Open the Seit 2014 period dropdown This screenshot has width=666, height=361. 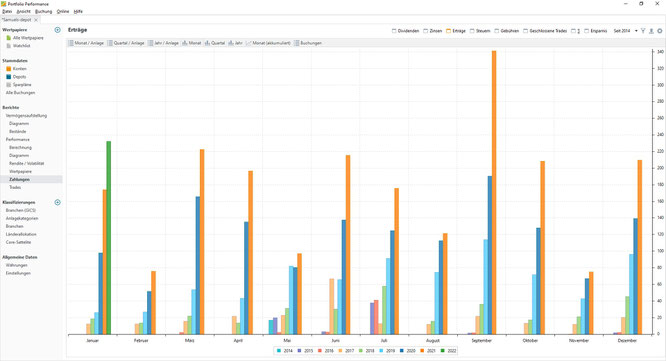(626, 31)
